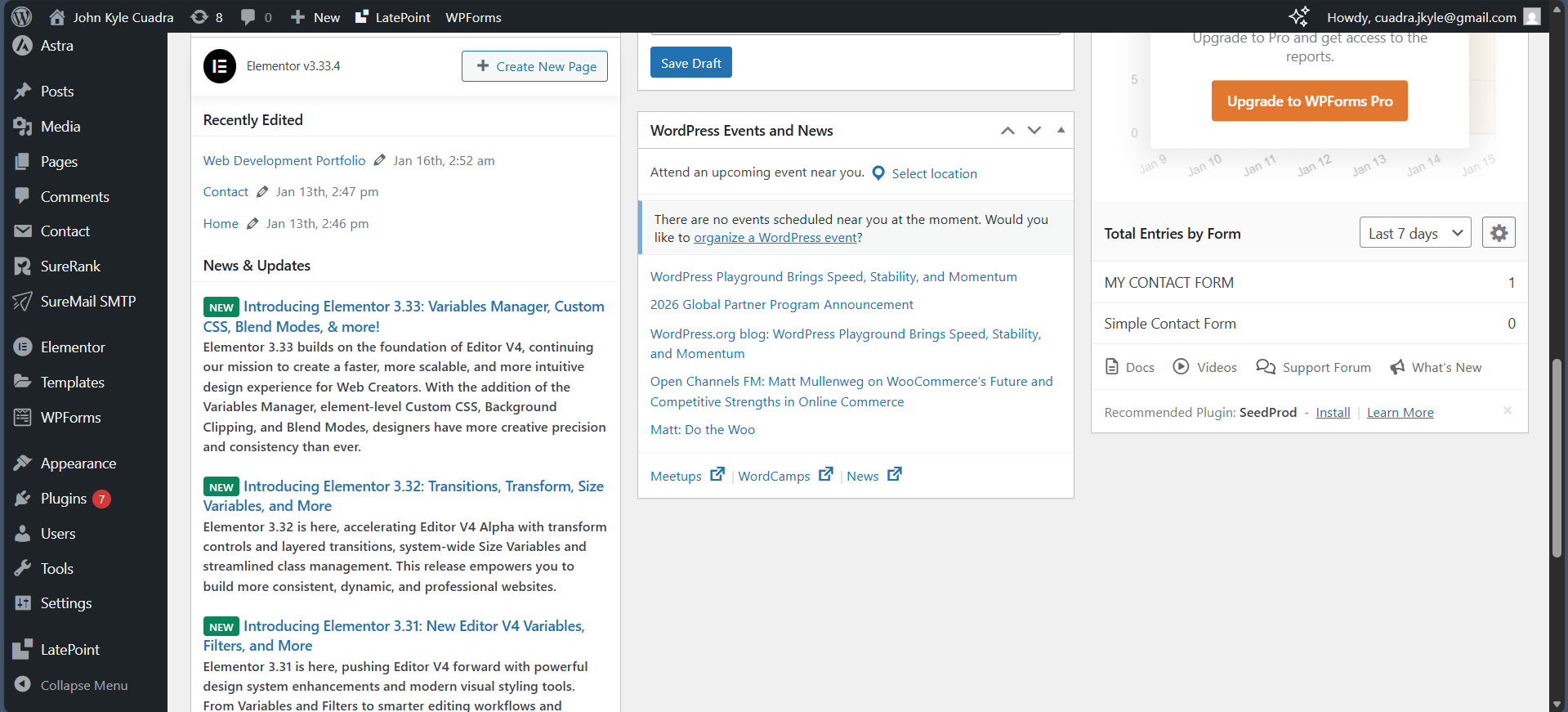
Task: Click the WPForms settings gear icon
Action: pos(1499,233)
